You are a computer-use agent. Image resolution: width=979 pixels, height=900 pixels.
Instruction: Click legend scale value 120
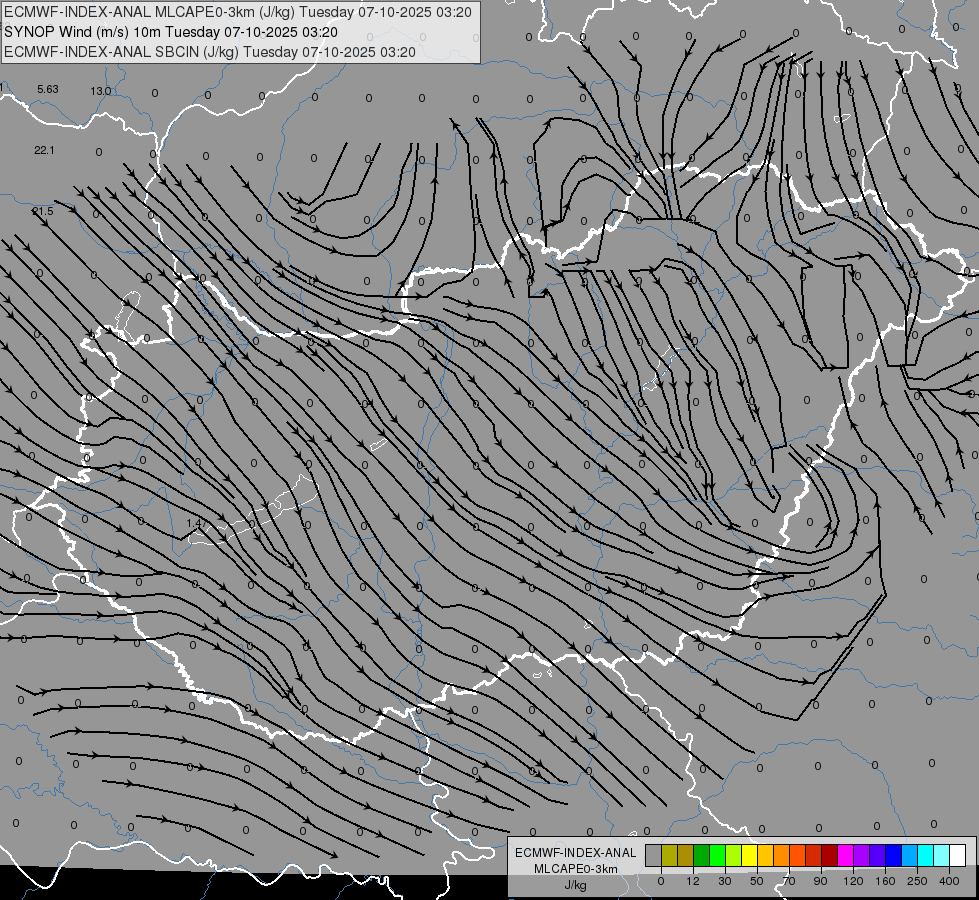pos(853,881)
